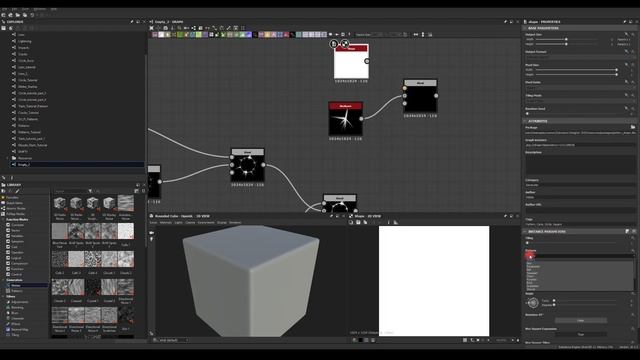
Task: Collapse the Generators category in Library
Action: [3, 280]
